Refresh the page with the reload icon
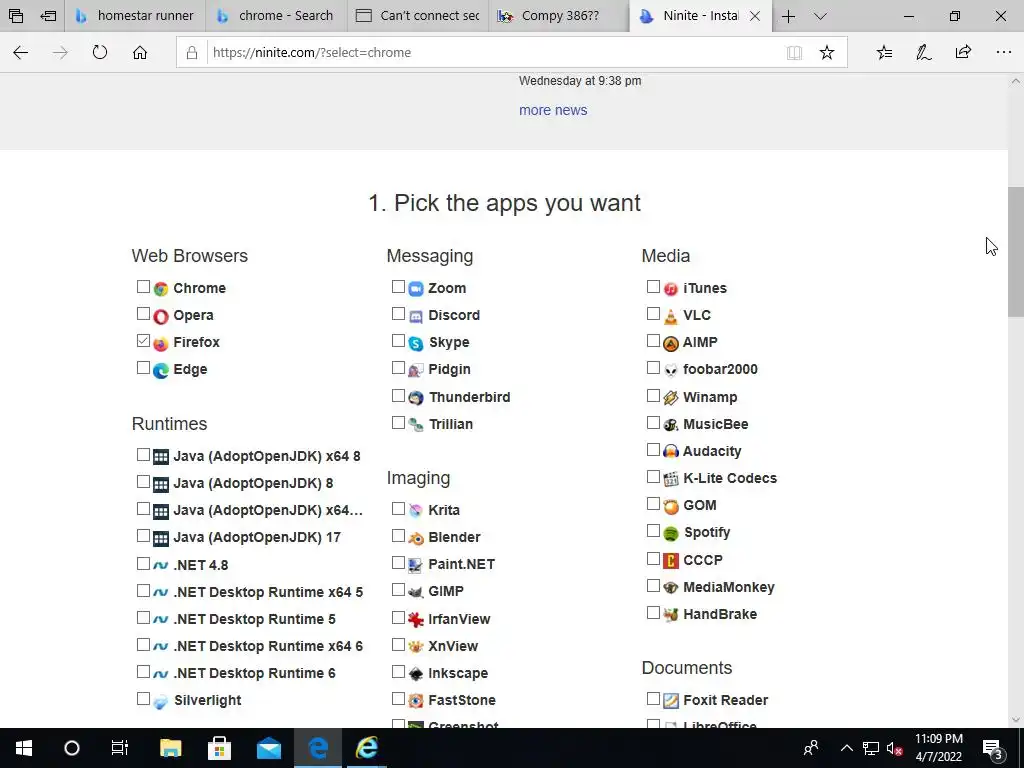The image size is (1024, 768). 100,52
